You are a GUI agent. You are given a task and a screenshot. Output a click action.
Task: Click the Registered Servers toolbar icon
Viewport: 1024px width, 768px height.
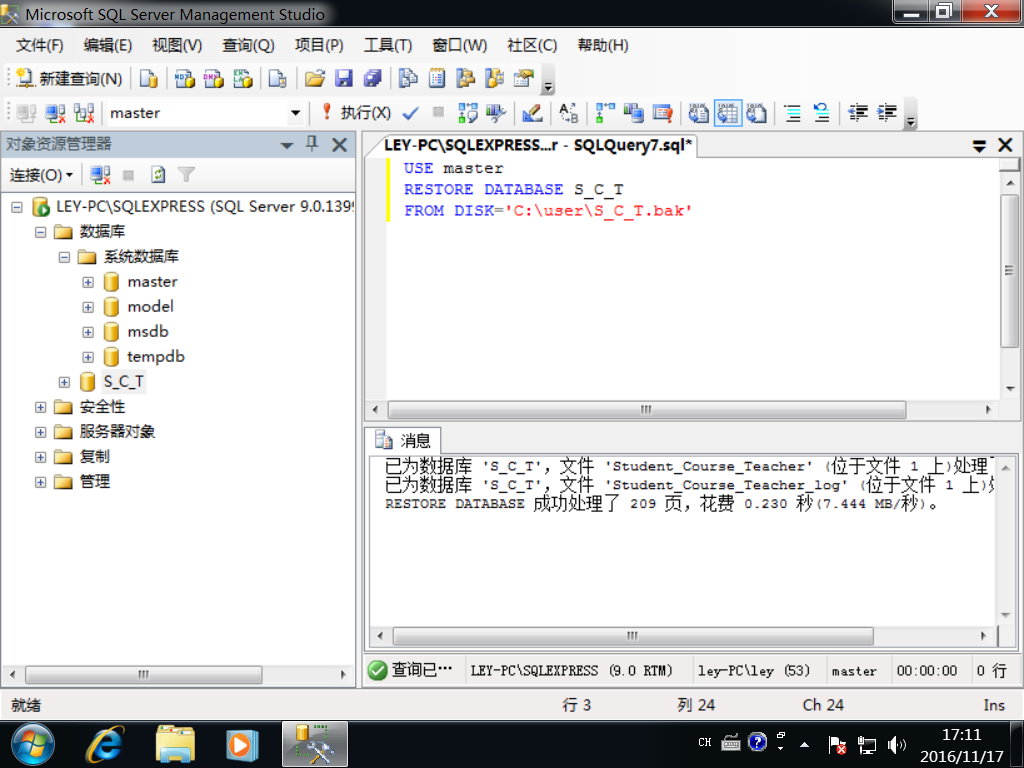point(409,79)
